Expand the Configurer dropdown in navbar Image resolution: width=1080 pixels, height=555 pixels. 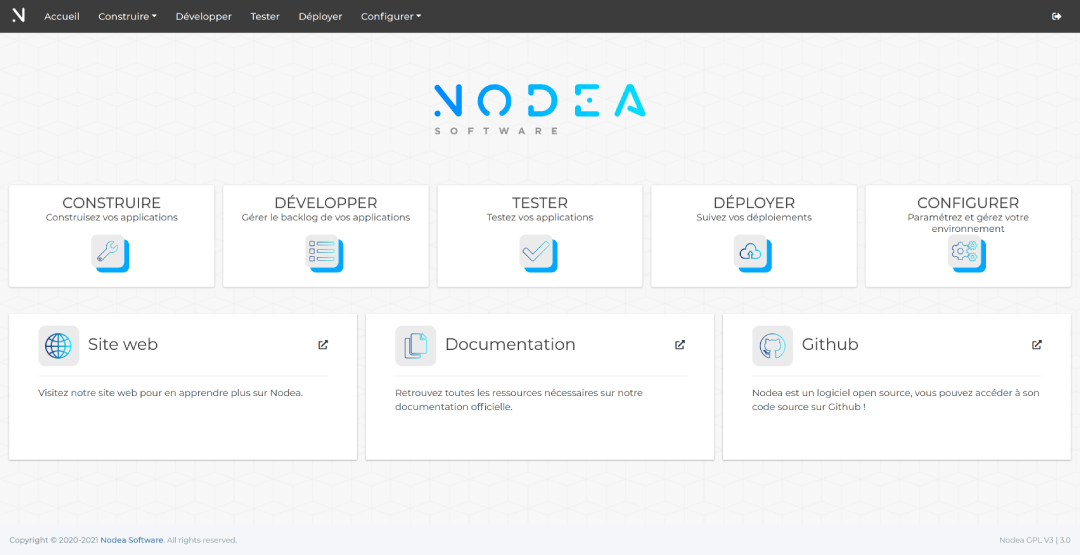pyautogui.click(x=391, y=16)
